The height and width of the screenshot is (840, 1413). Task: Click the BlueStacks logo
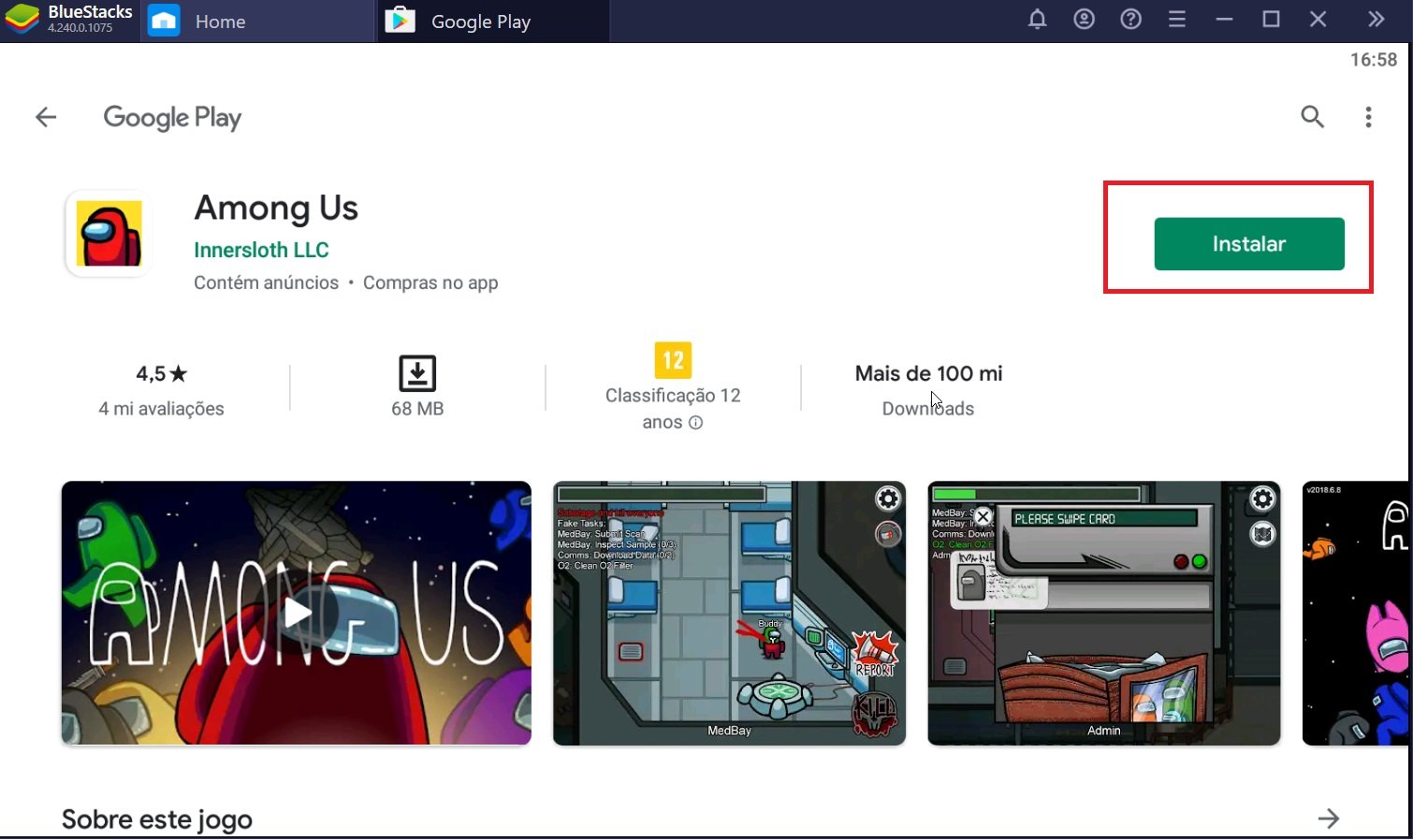click(22, 20)
